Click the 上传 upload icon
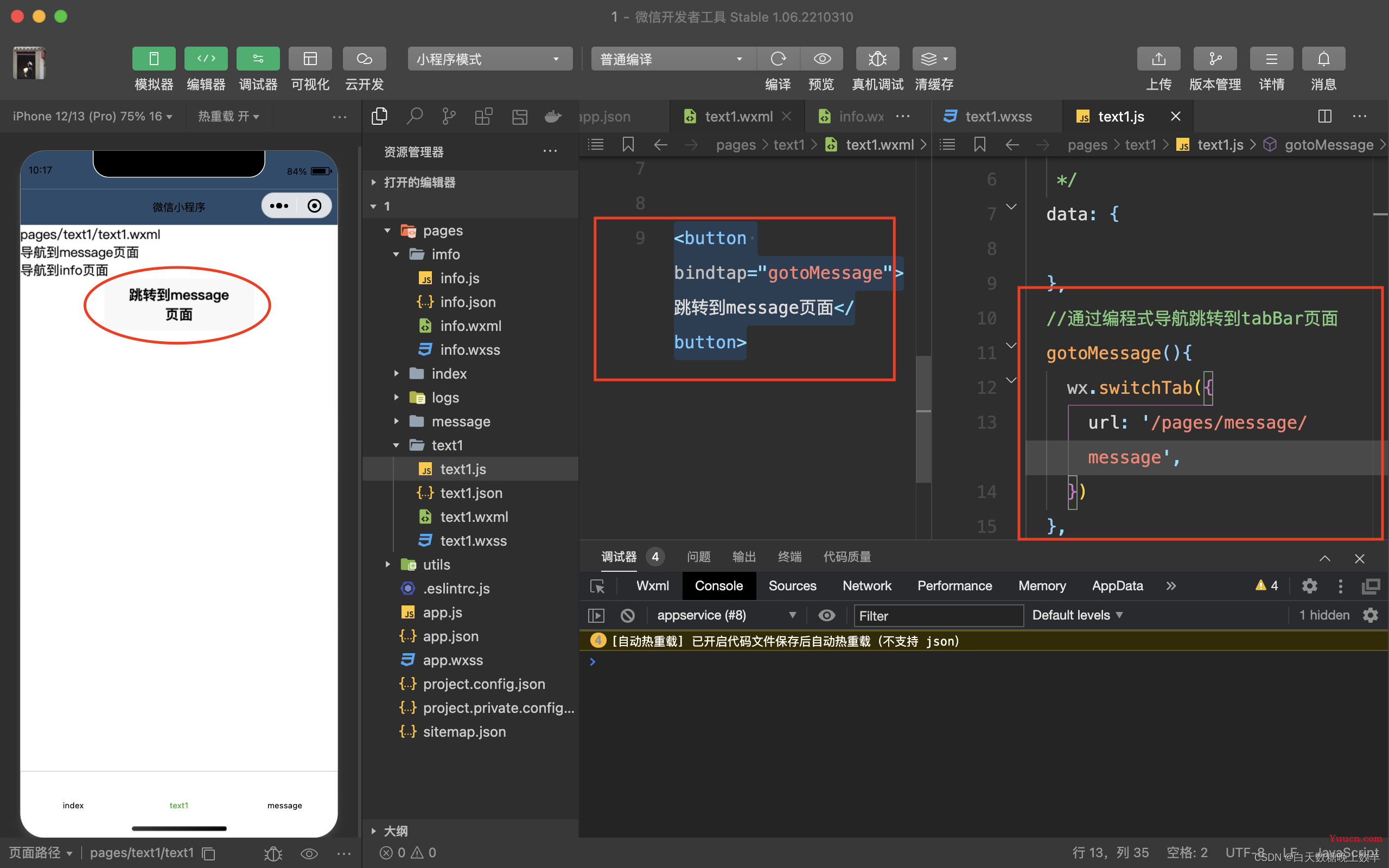The height and width of the screenshot is (868, 1389). point(1159,59)
